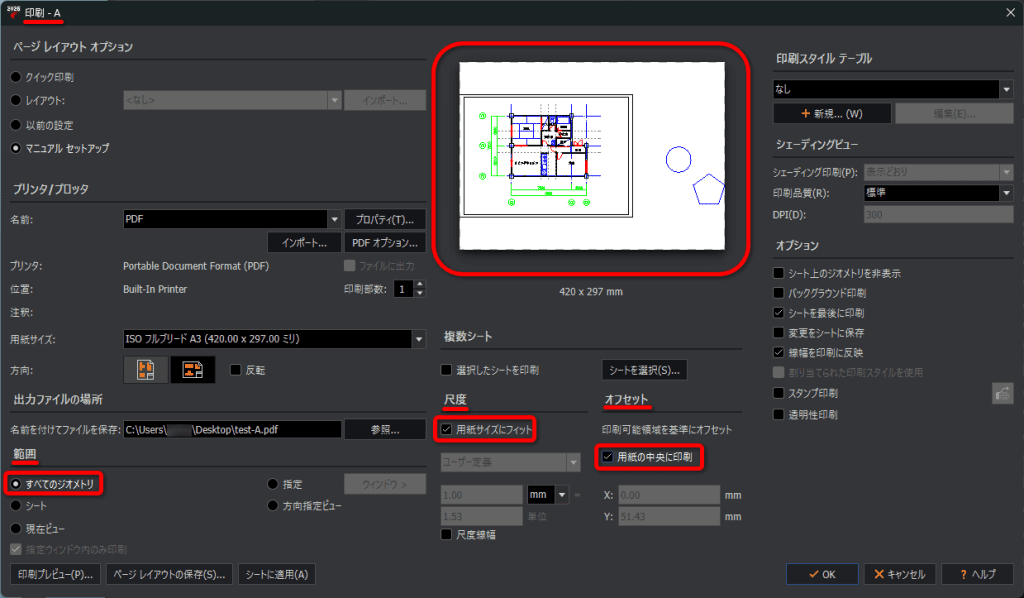The image size is (1024, 598).
Task: Expand paper size ISO A3 dropdown
Action: click(x=419, y=339)
